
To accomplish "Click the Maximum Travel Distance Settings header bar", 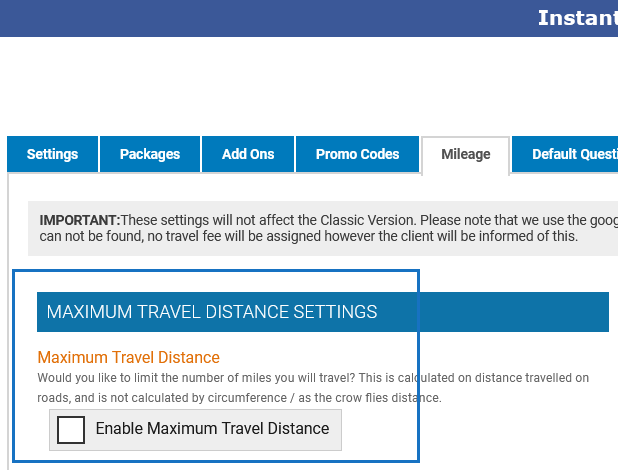I will [x=320, y=312].
